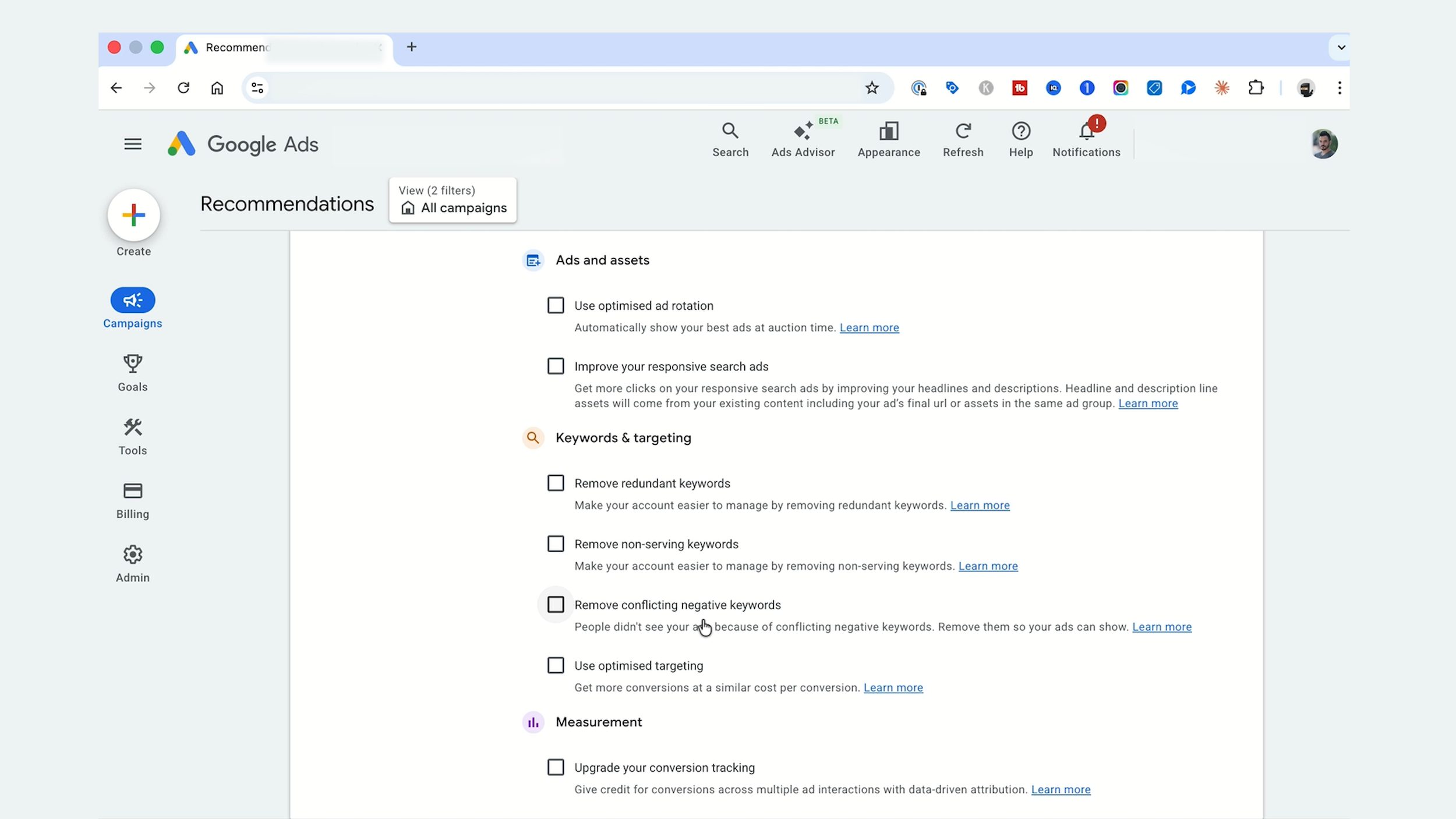Click the Keywords & targeting magnifier icon

click(x=533, y=437)
